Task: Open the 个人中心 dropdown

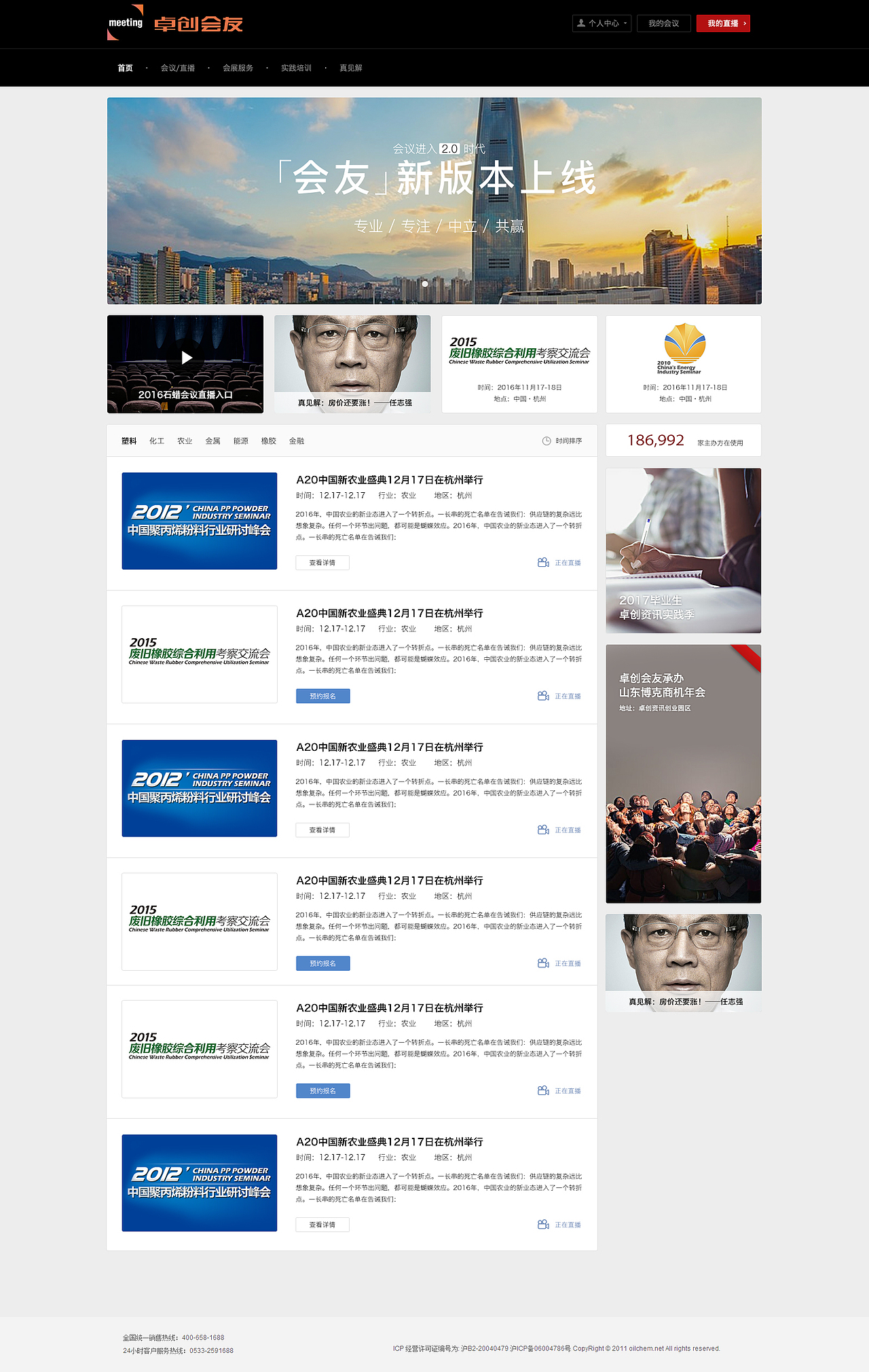Action: (x=602, y=23)
